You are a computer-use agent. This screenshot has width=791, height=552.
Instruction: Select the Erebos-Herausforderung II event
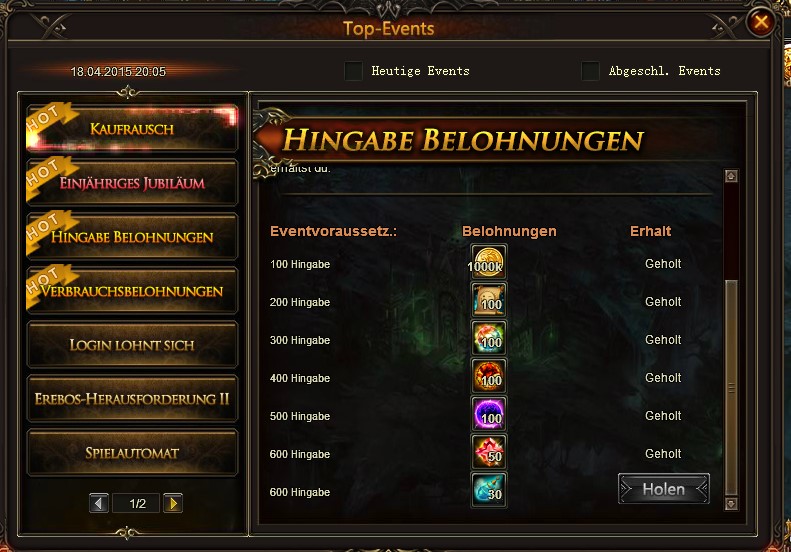132,399
